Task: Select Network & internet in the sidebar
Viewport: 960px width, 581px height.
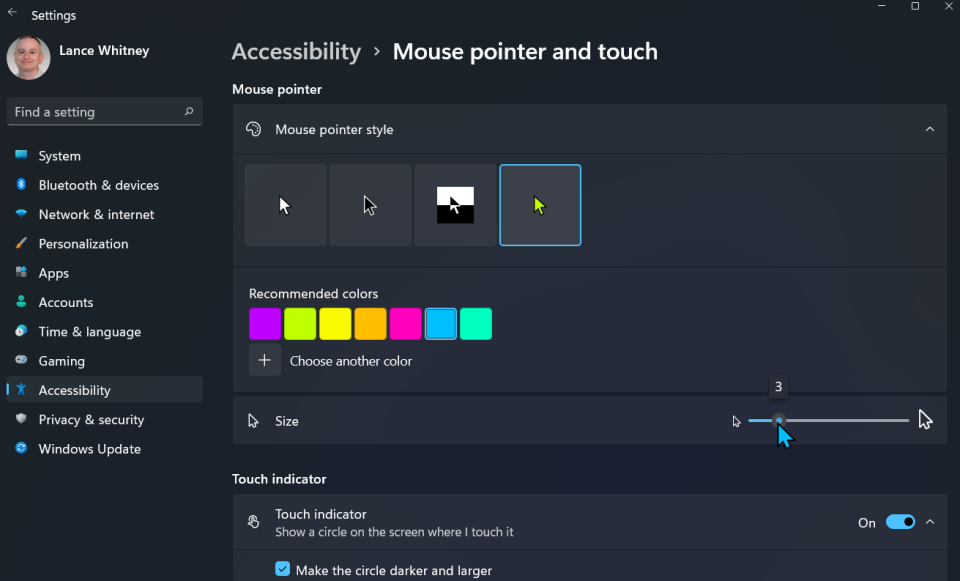Action: [96, 214]
